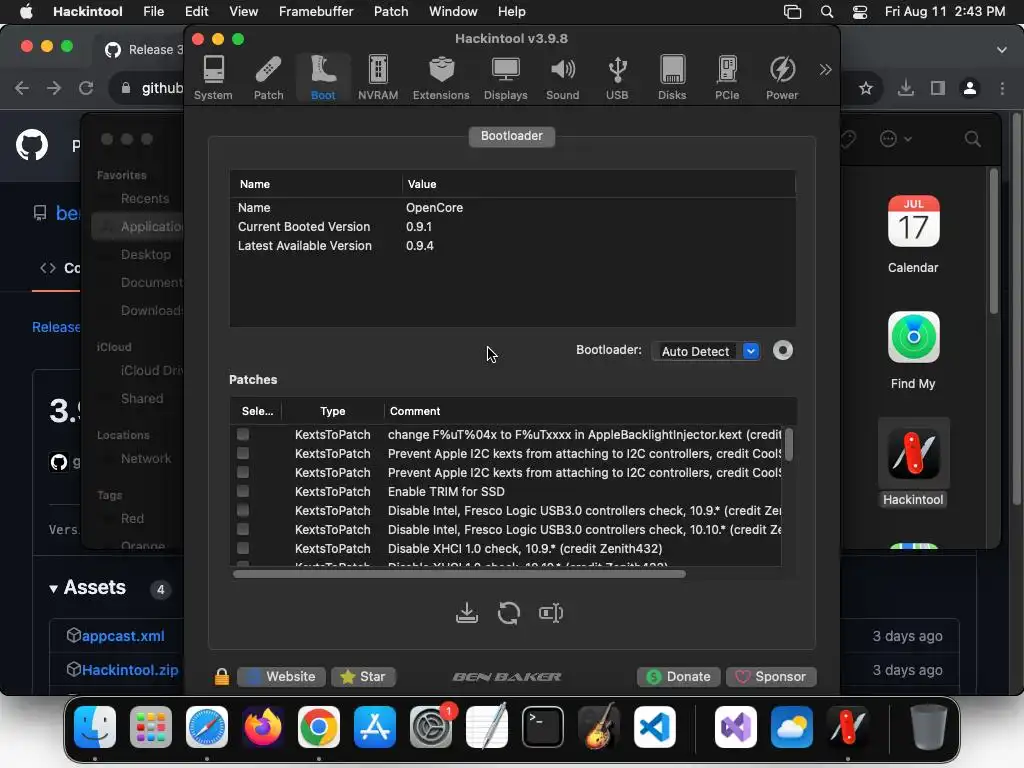Enable the TRIM for SSD patch checkbox

click(243, 491)
